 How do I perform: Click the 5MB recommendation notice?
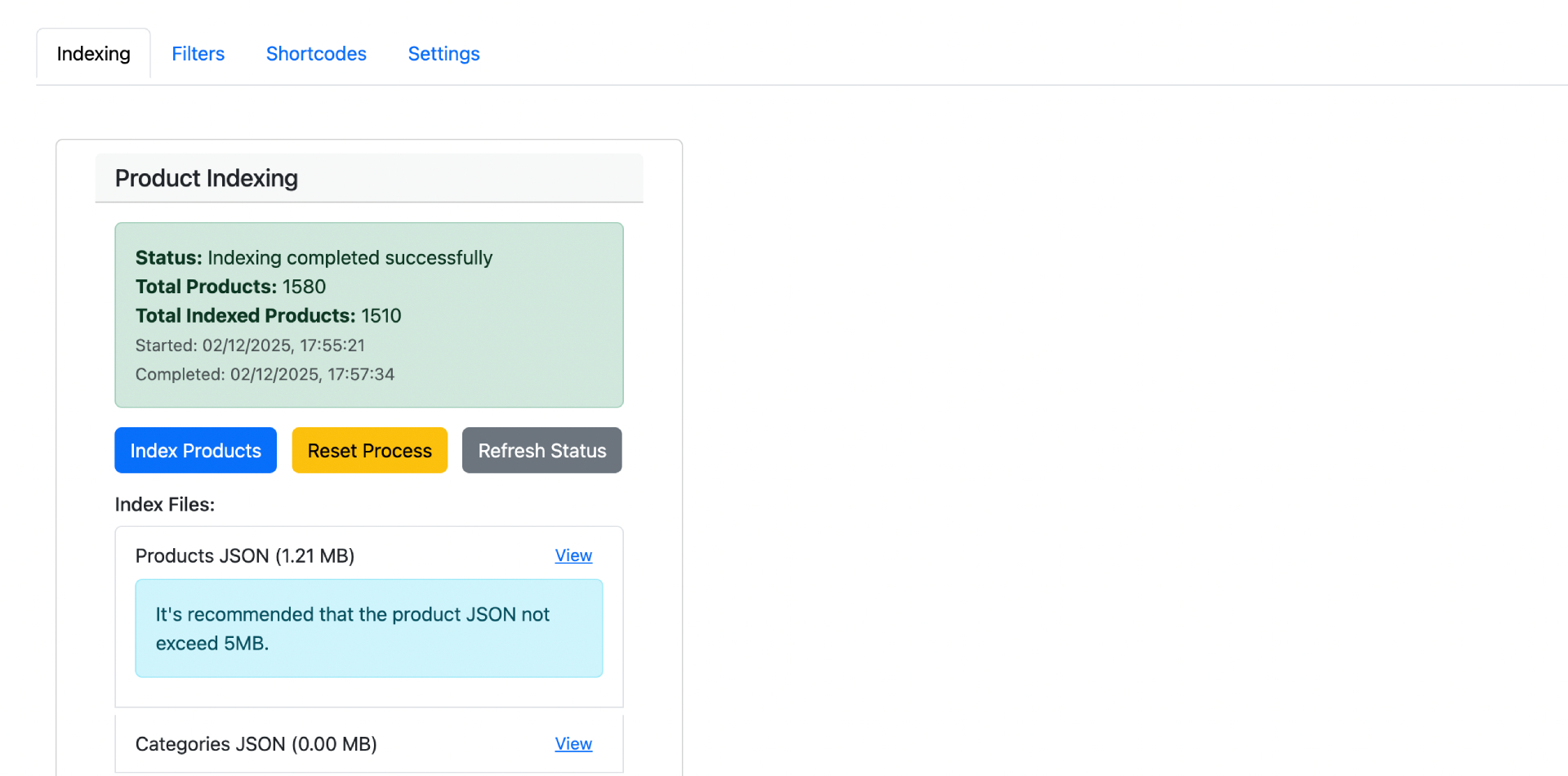tap(368, 628)
